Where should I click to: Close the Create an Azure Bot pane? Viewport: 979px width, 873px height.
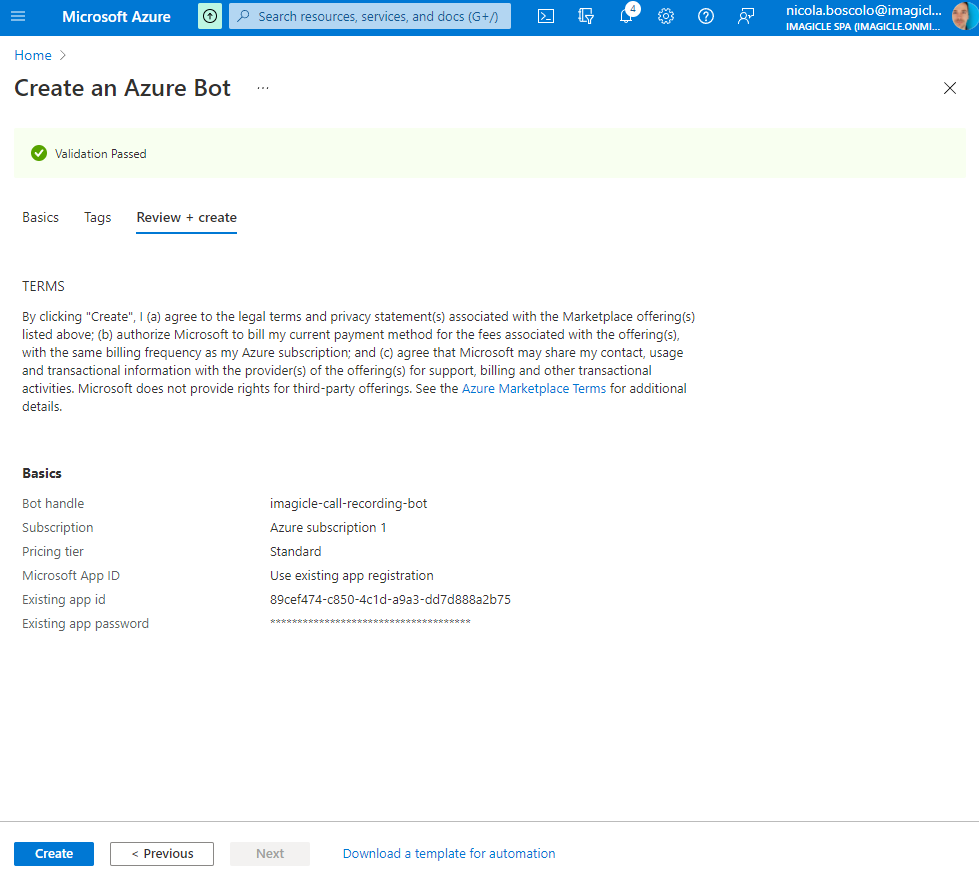tap(950, 88)
